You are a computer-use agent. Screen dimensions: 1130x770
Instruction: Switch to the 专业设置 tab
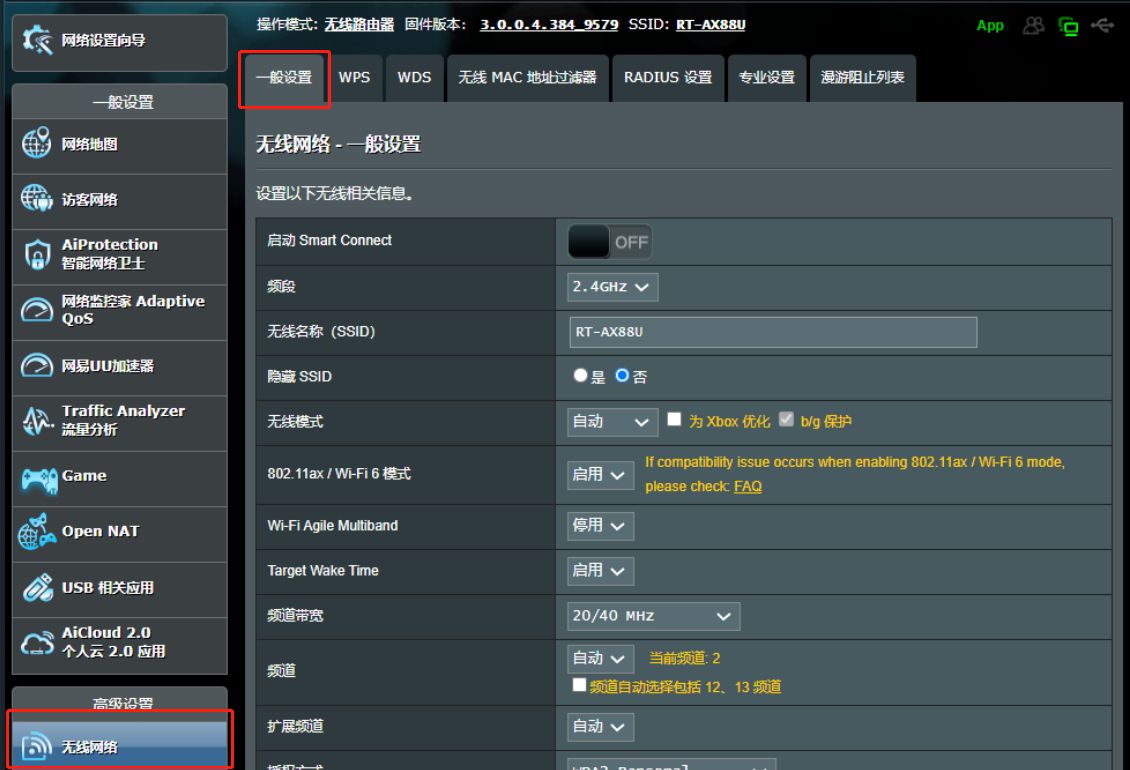coord(767,78)
